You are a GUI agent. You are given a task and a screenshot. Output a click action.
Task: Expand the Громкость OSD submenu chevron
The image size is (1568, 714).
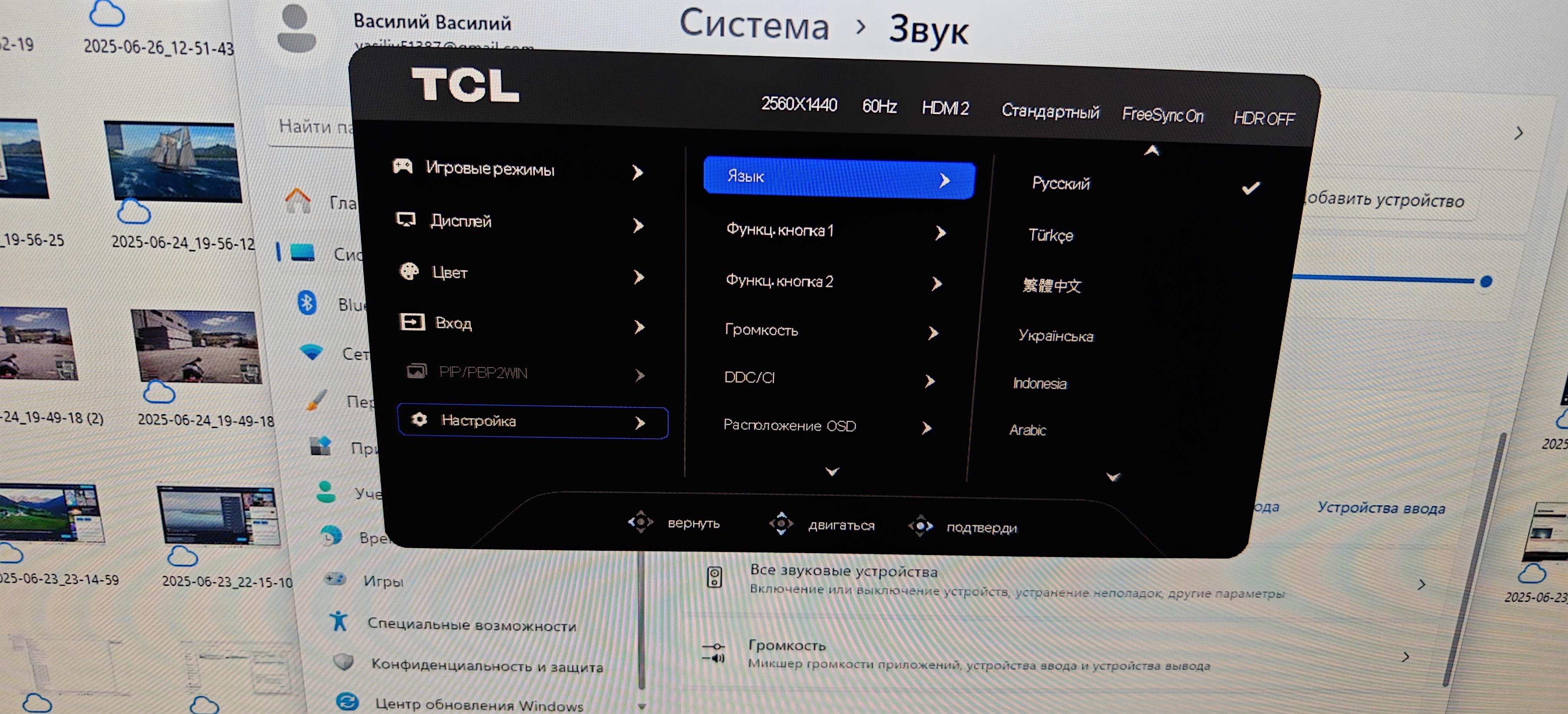933,333
